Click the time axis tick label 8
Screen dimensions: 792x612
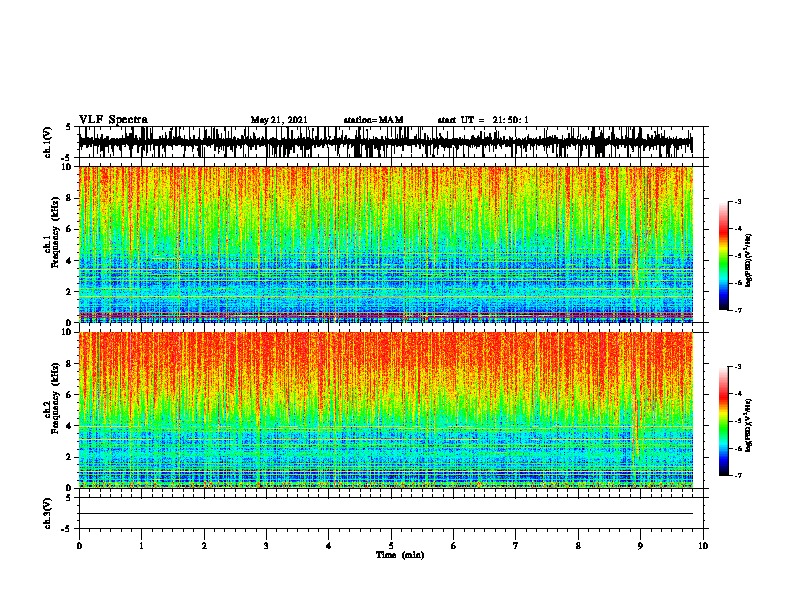pyautogui.click(x=578, y=545)
